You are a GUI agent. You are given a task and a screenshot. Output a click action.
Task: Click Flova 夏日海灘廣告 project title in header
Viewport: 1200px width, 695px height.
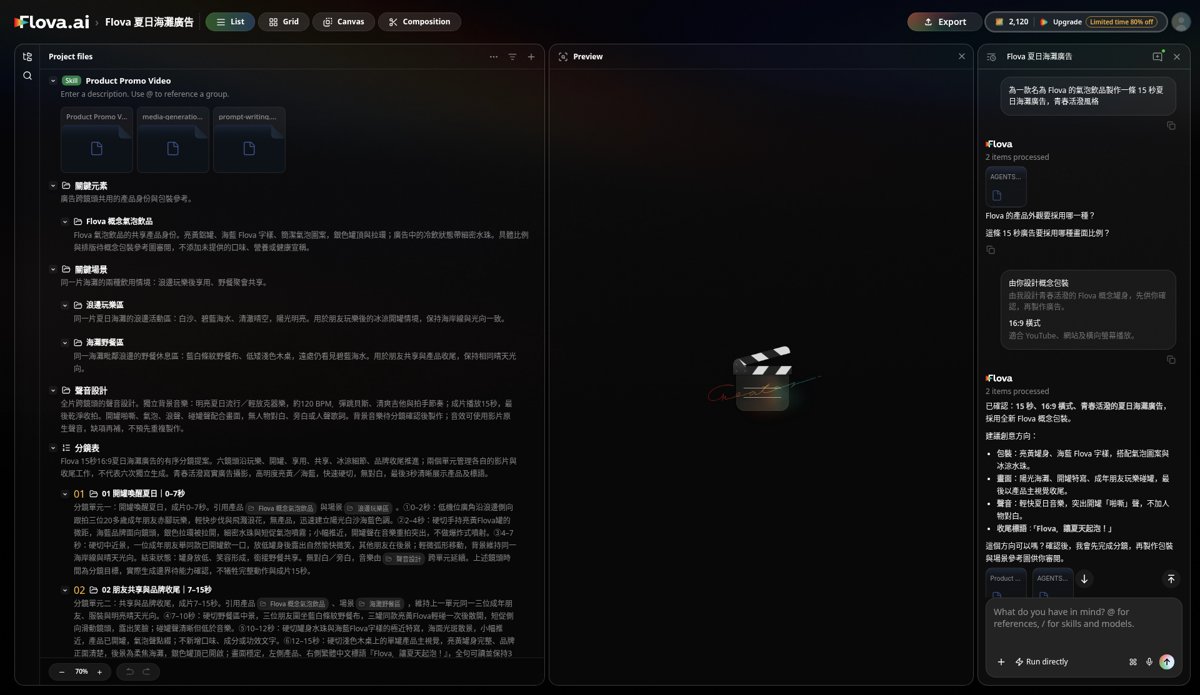tap(149, 21)
